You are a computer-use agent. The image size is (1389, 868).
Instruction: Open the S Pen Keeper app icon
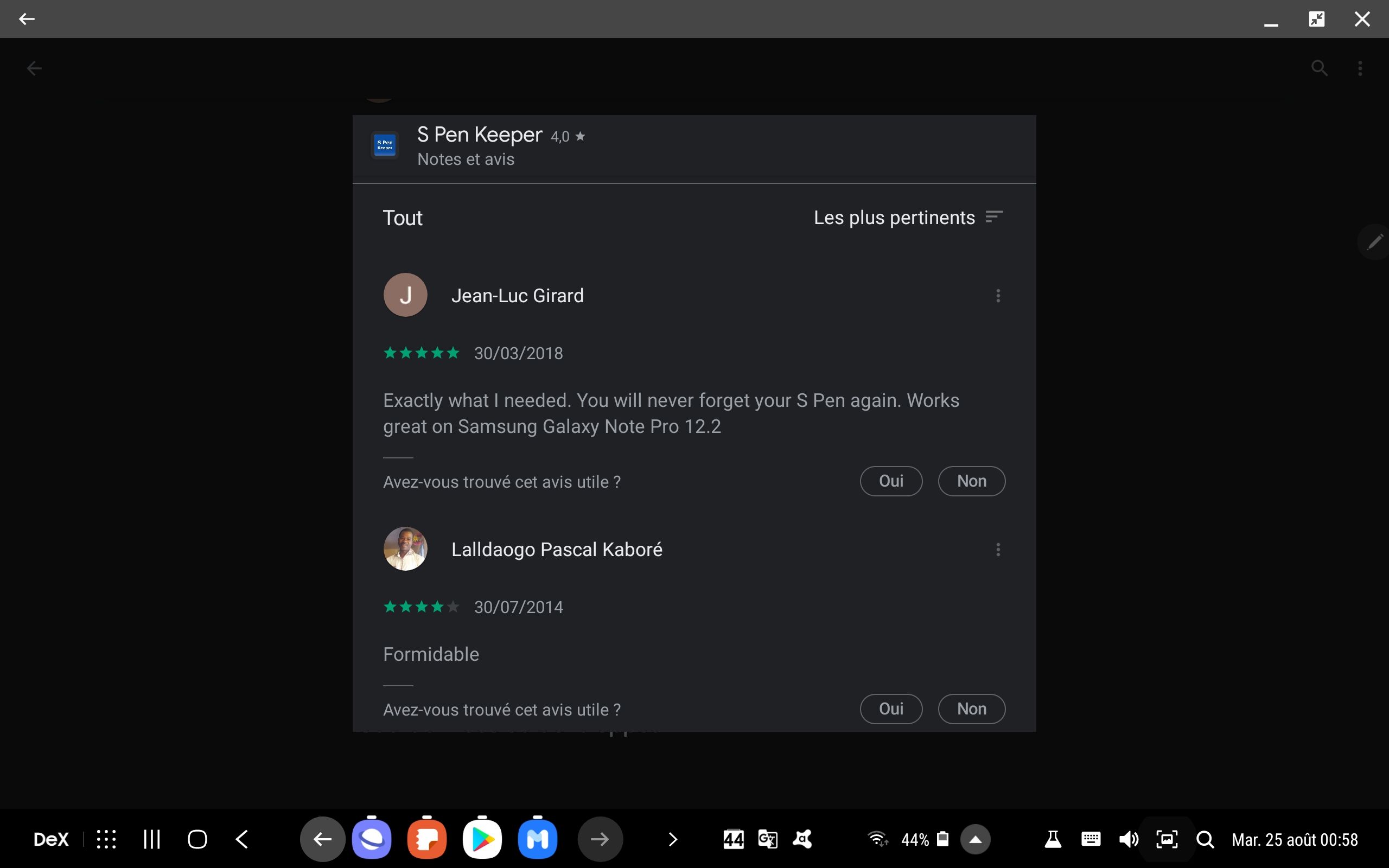(385, 145)
